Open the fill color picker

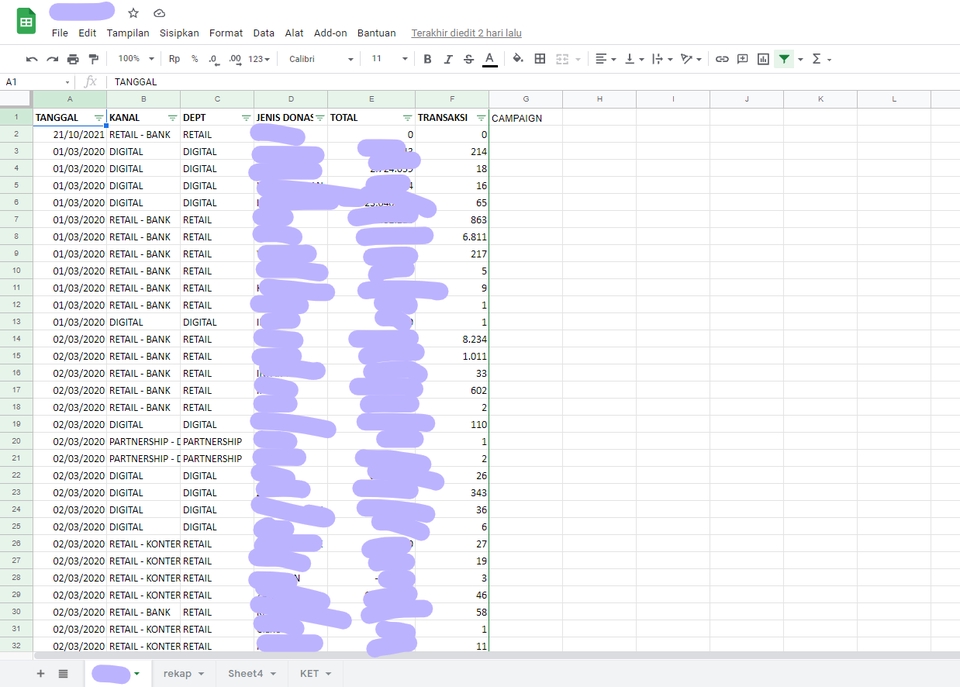[518, 59]
